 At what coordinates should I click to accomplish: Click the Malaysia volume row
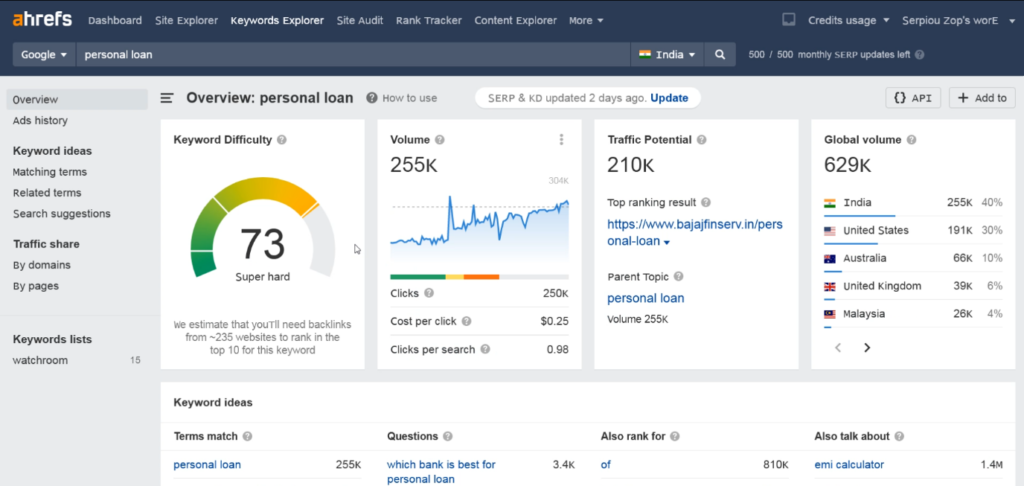pos(913,314)
